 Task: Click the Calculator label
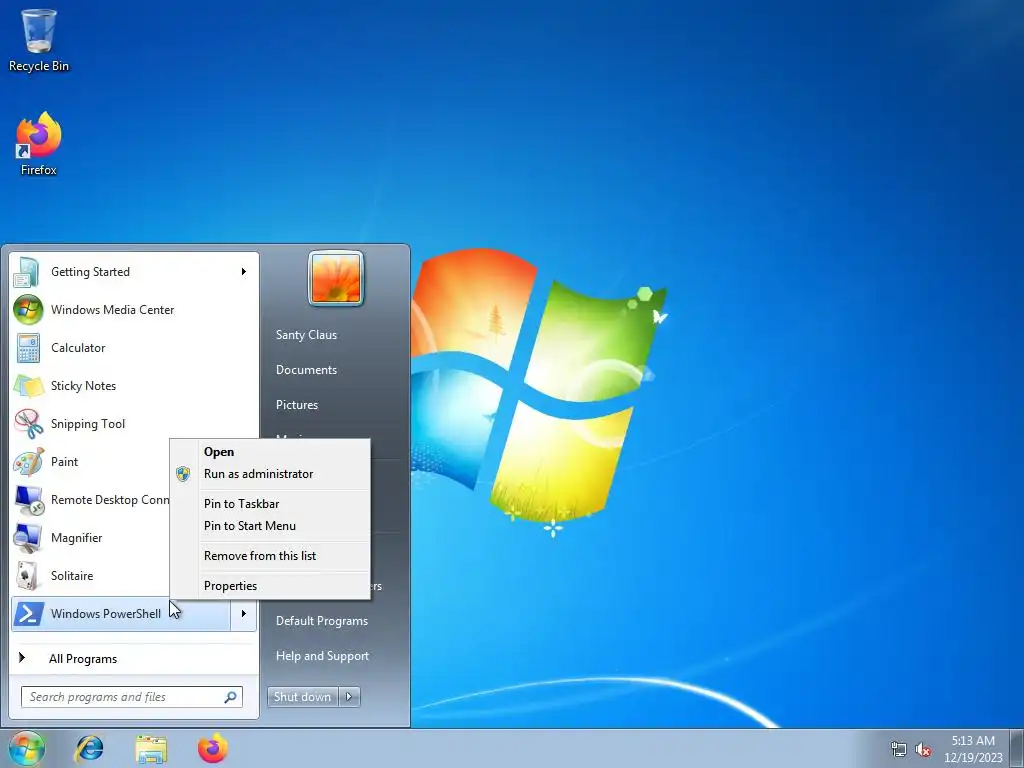(x=78, y=347)
